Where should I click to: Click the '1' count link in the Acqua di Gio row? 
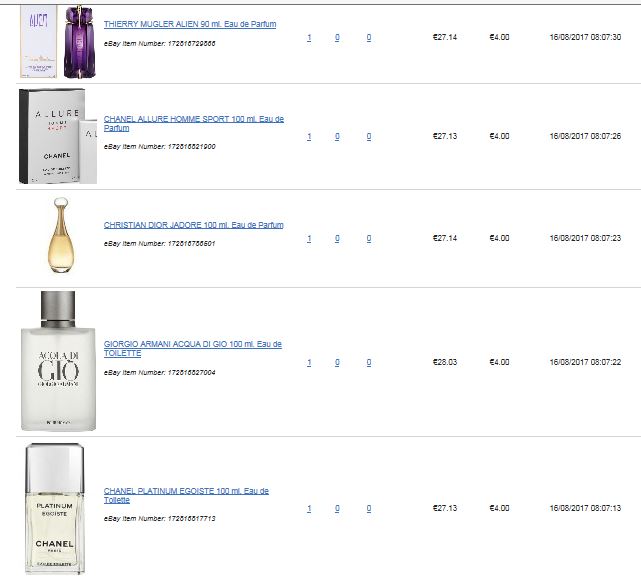tap(309, 362)
